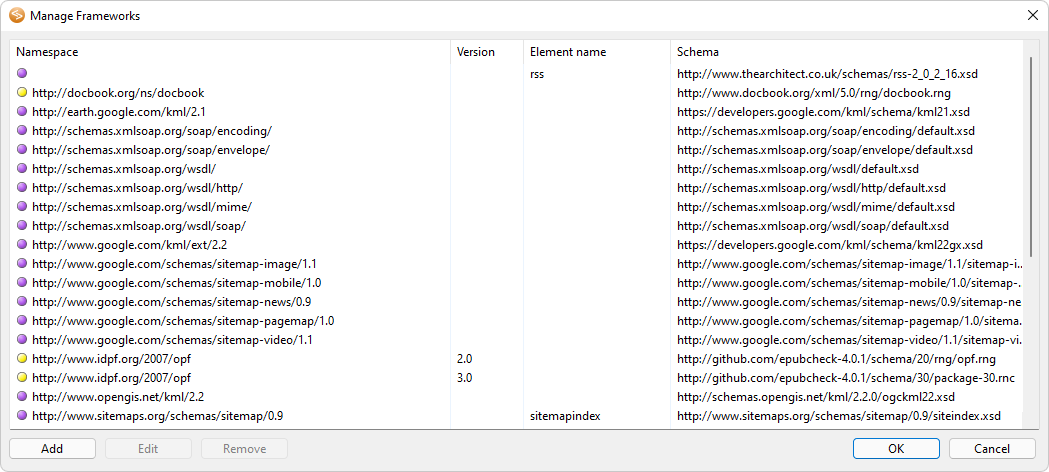
Task: Sort by the Element name column header
Action: [597, 51]
